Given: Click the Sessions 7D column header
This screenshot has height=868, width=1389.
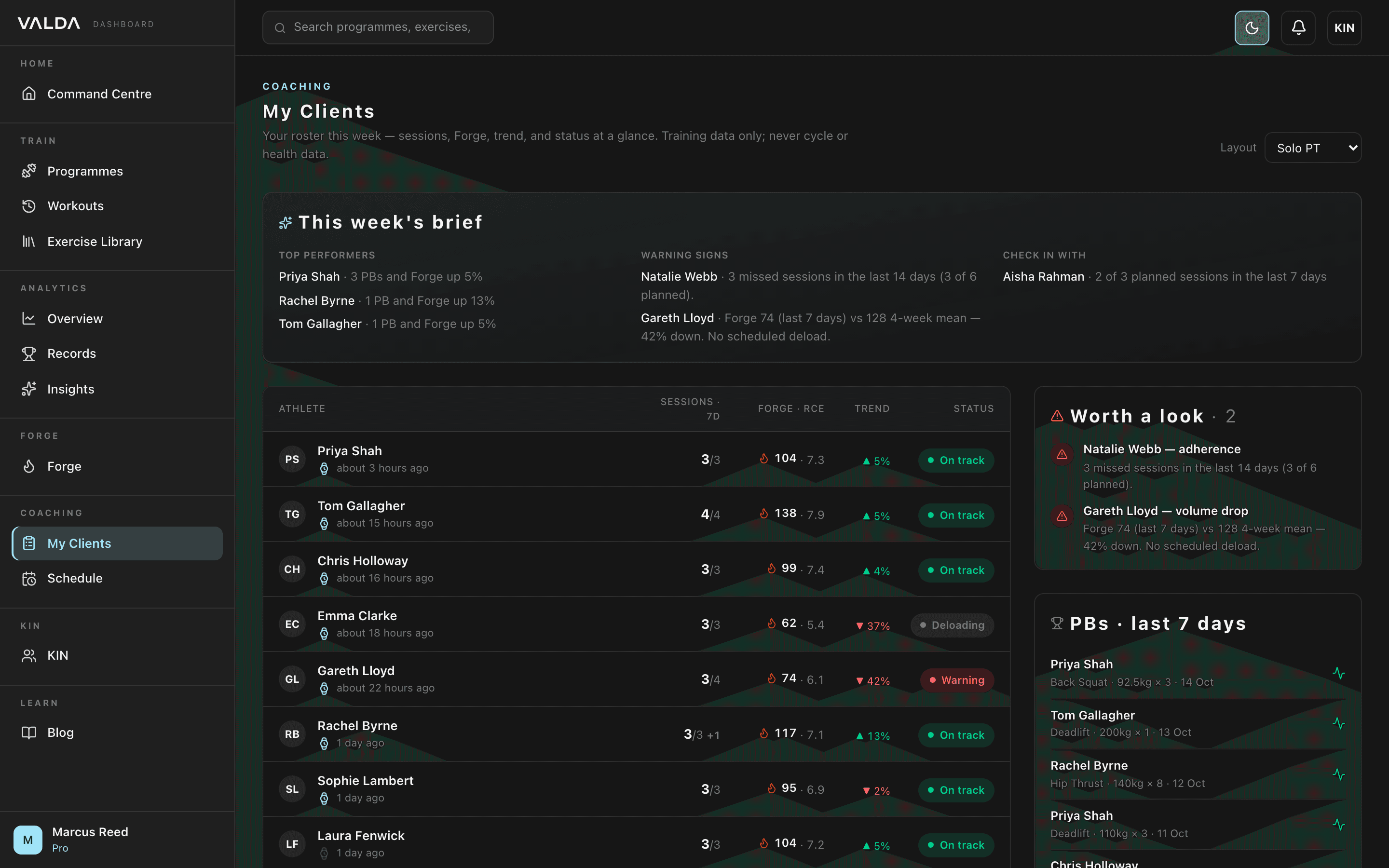Looking at the screenshot, I should (x=690, y=409).
